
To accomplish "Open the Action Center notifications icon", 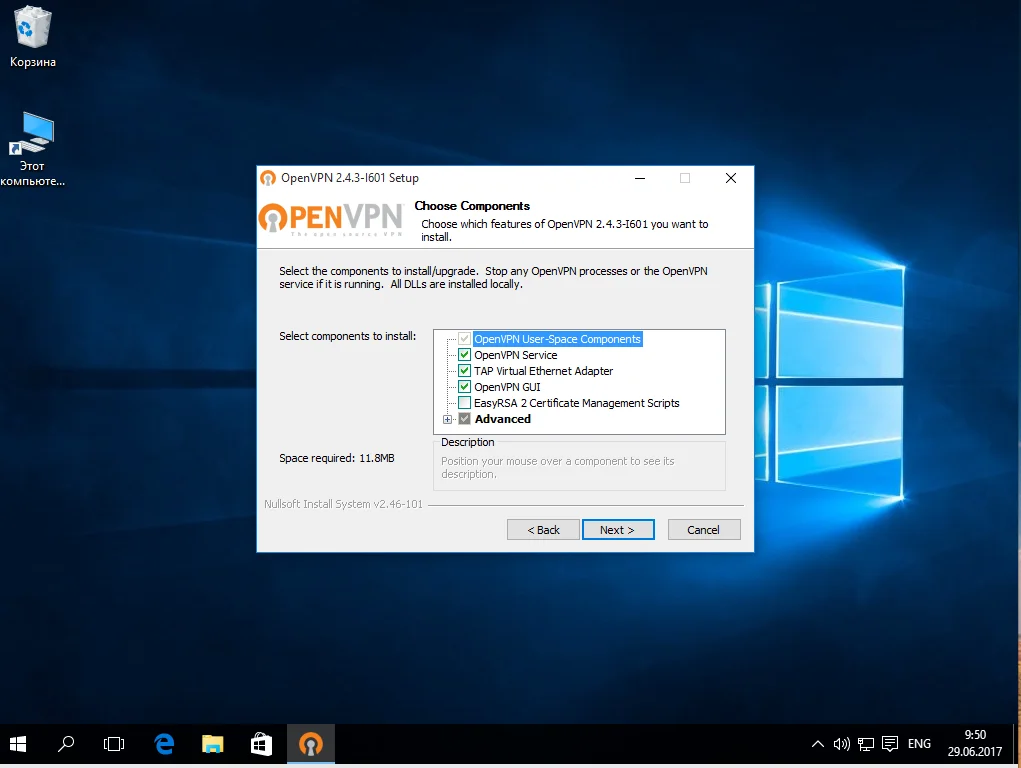I will click(x=890, y=744).
